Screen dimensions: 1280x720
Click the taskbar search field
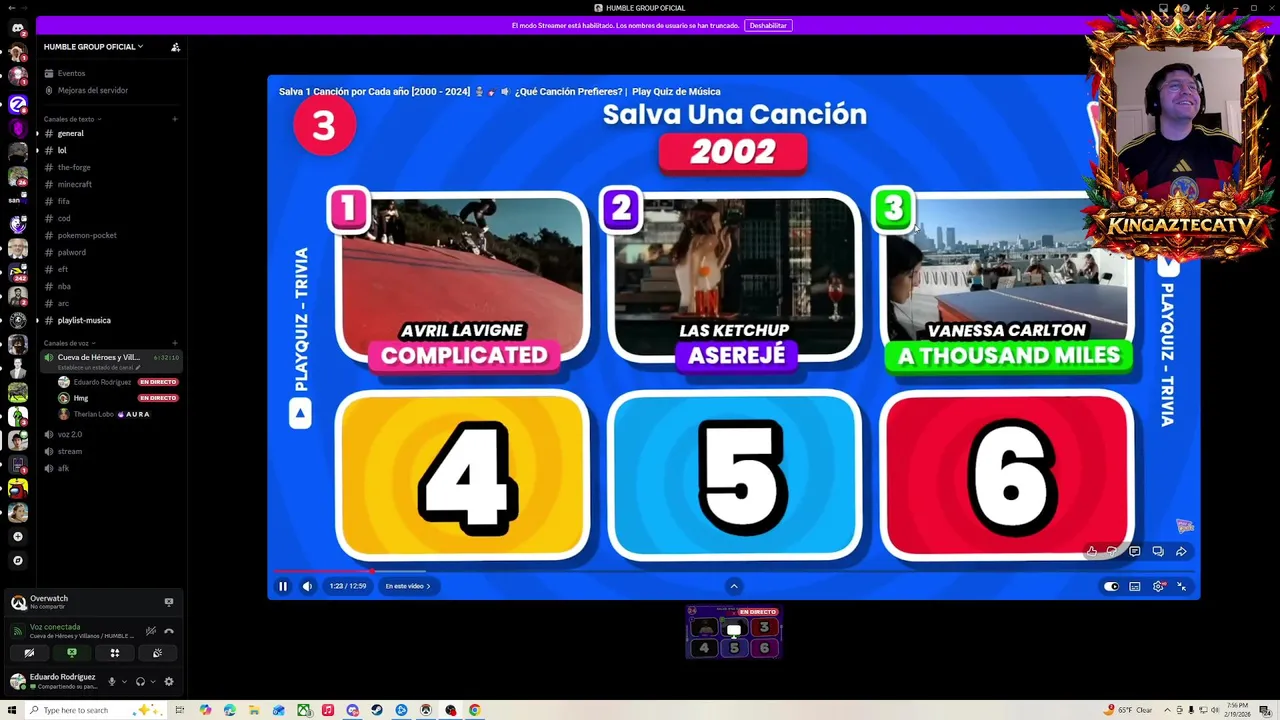click(x=96, y=710)
